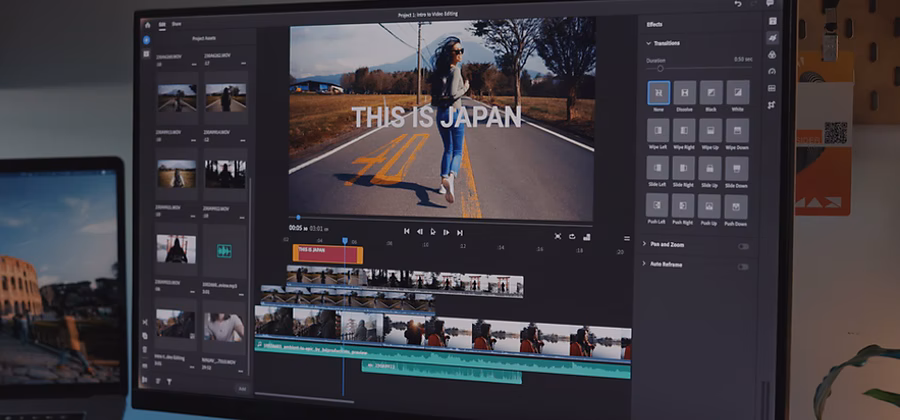900x420 pixels.
Task: Select the red gate silhouette asset thumbnail
Action: coord(176,249)
